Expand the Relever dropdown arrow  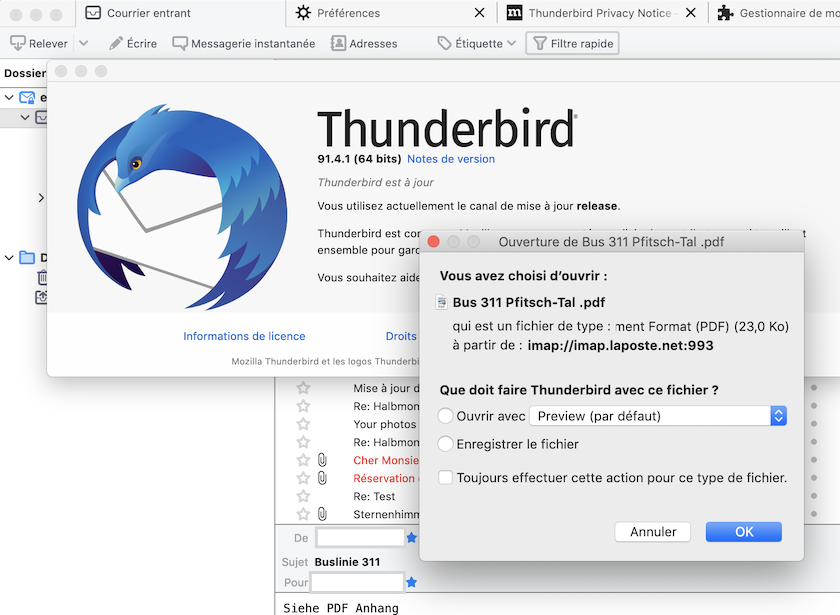coord(84,43)
